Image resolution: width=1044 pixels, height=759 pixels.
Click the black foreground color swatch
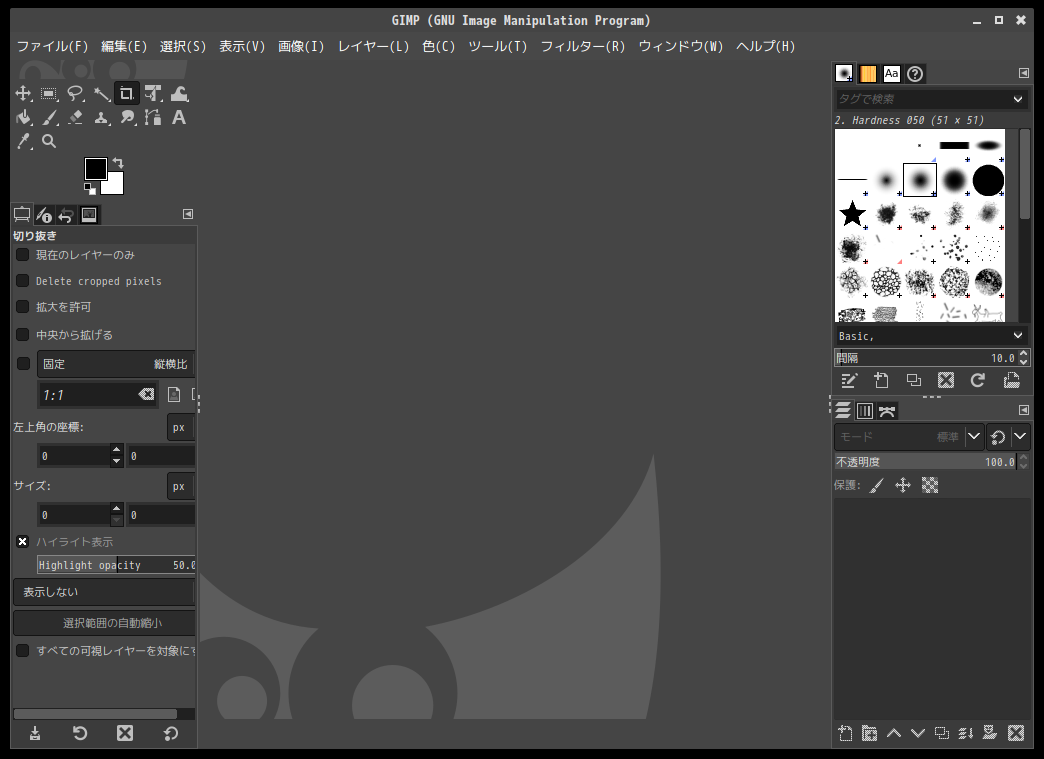click(95, 168)
